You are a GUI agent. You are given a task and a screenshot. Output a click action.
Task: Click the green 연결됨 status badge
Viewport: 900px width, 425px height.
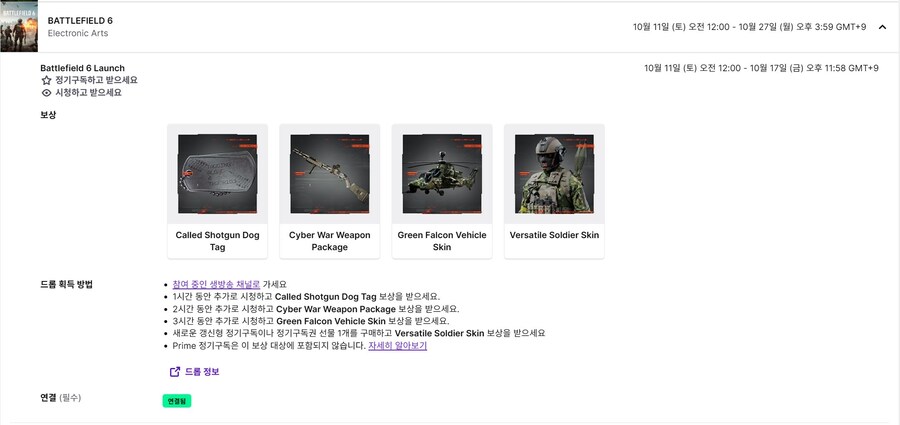point(176,401)
